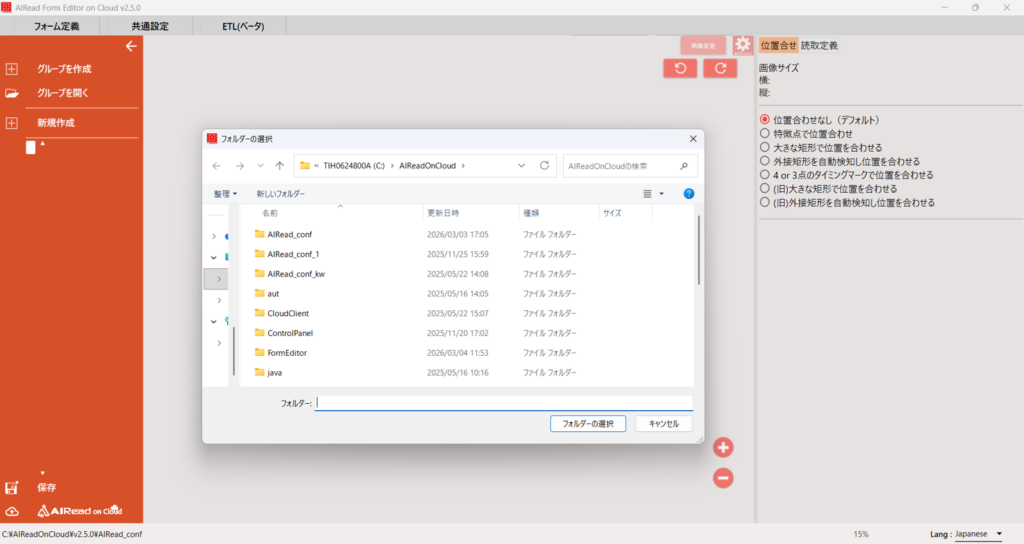This screenshot has width=1024, height=544.
Task: Click the small white page icon in the sidebar
Action: (31, 147)
